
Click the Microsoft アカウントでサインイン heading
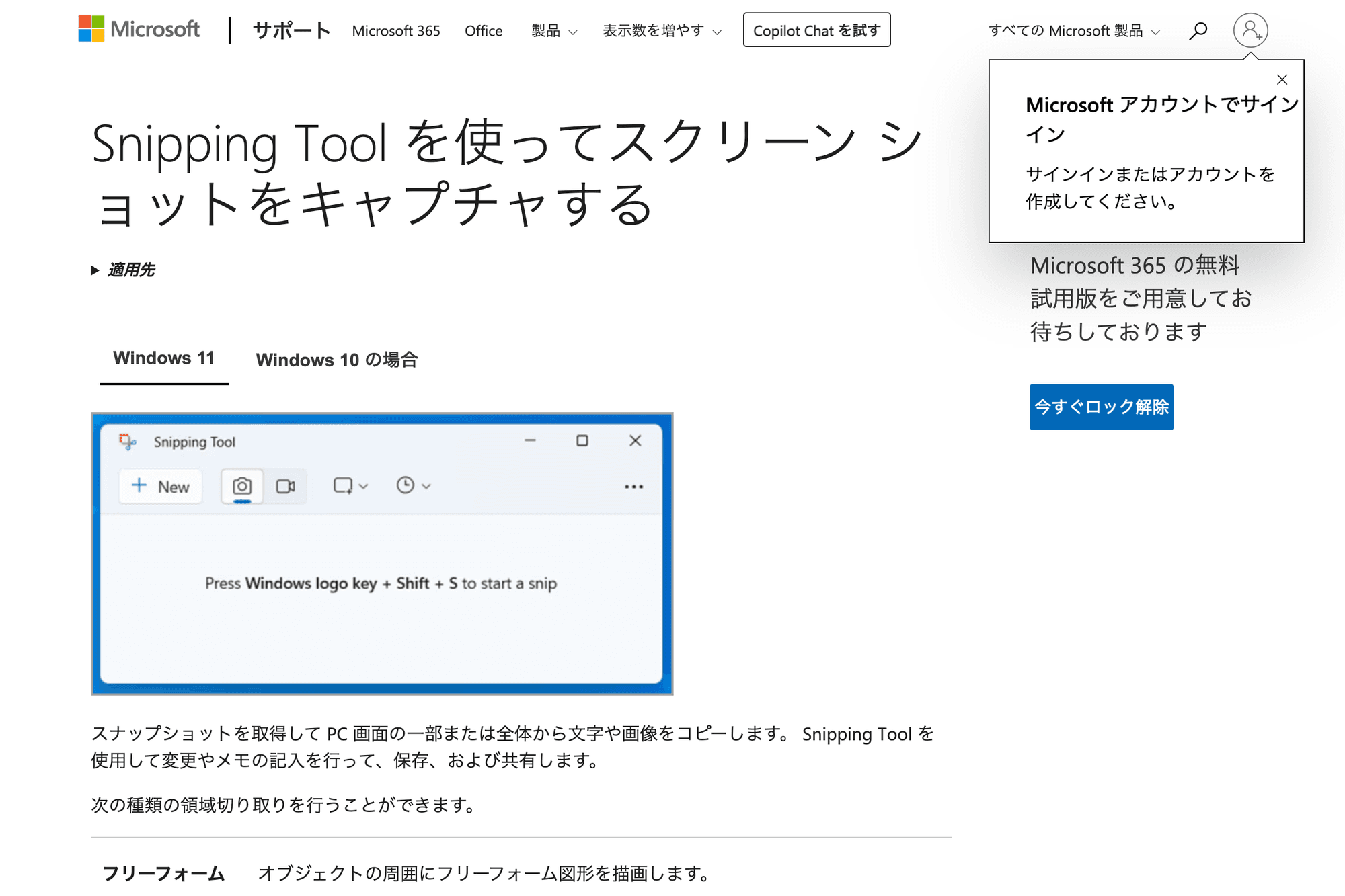pos(1163,120)
